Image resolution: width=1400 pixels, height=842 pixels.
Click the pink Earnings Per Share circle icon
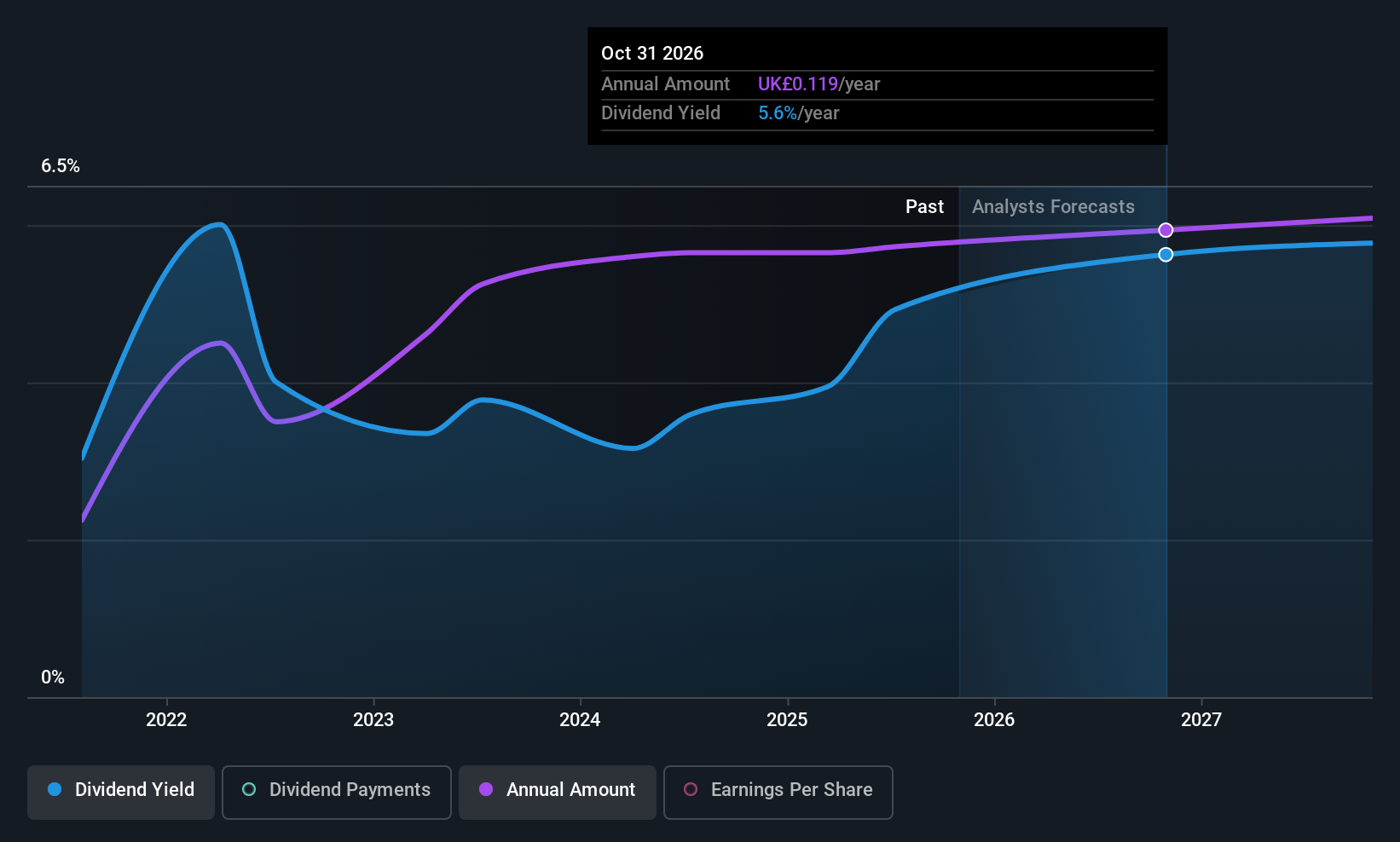691,790
